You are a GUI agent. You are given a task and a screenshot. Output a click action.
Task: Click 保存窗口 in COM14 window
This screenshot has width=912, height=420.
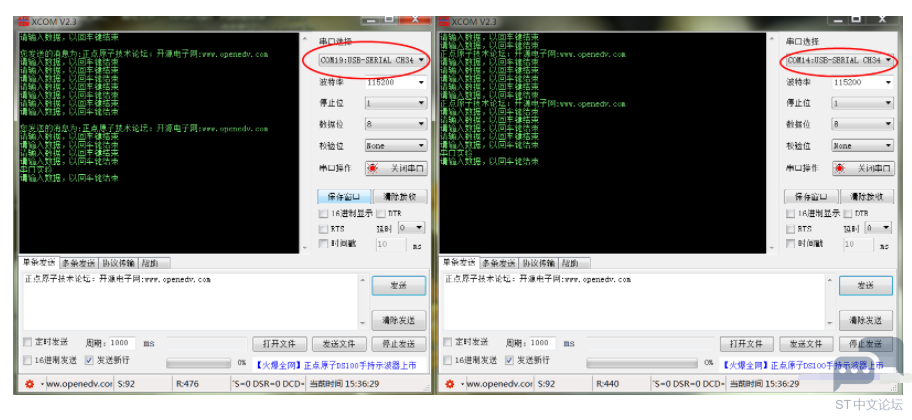(811, 196)
